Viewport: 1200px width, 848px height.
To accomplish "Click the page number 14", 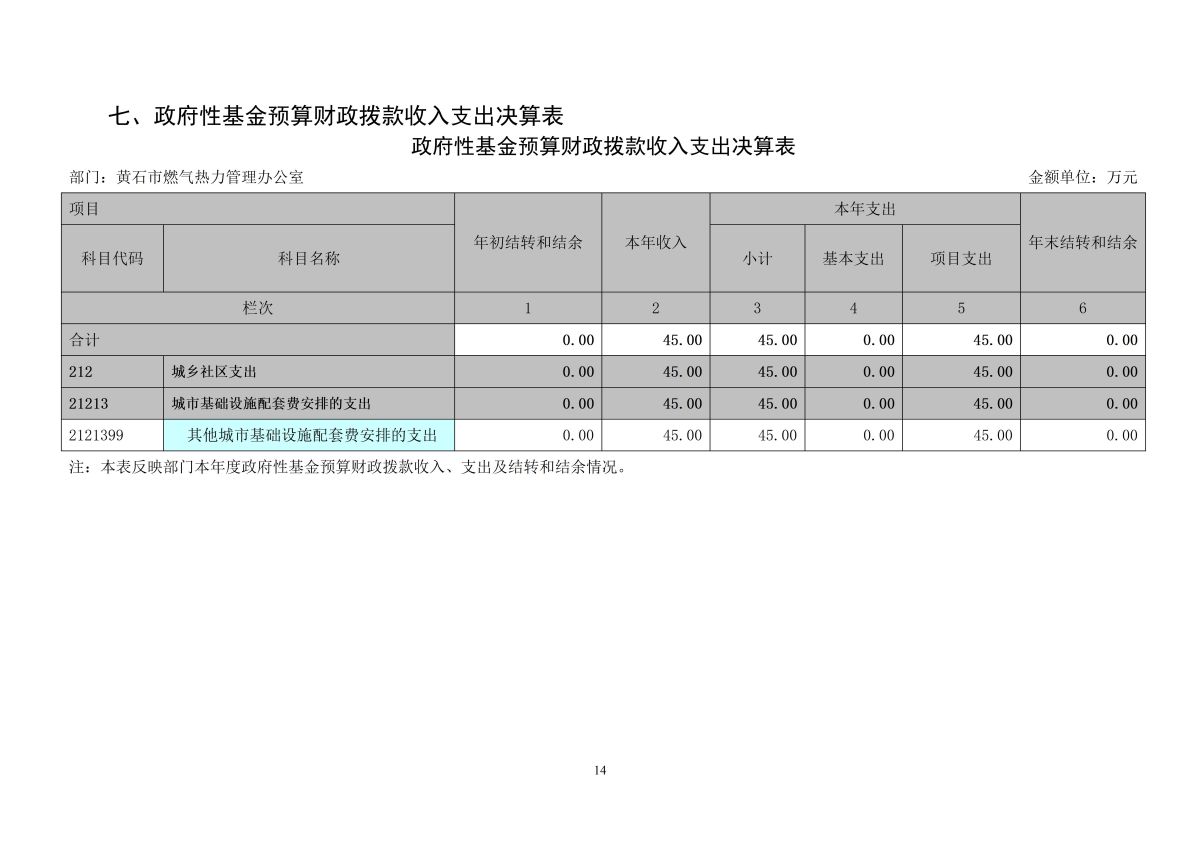I will [600, 770].
